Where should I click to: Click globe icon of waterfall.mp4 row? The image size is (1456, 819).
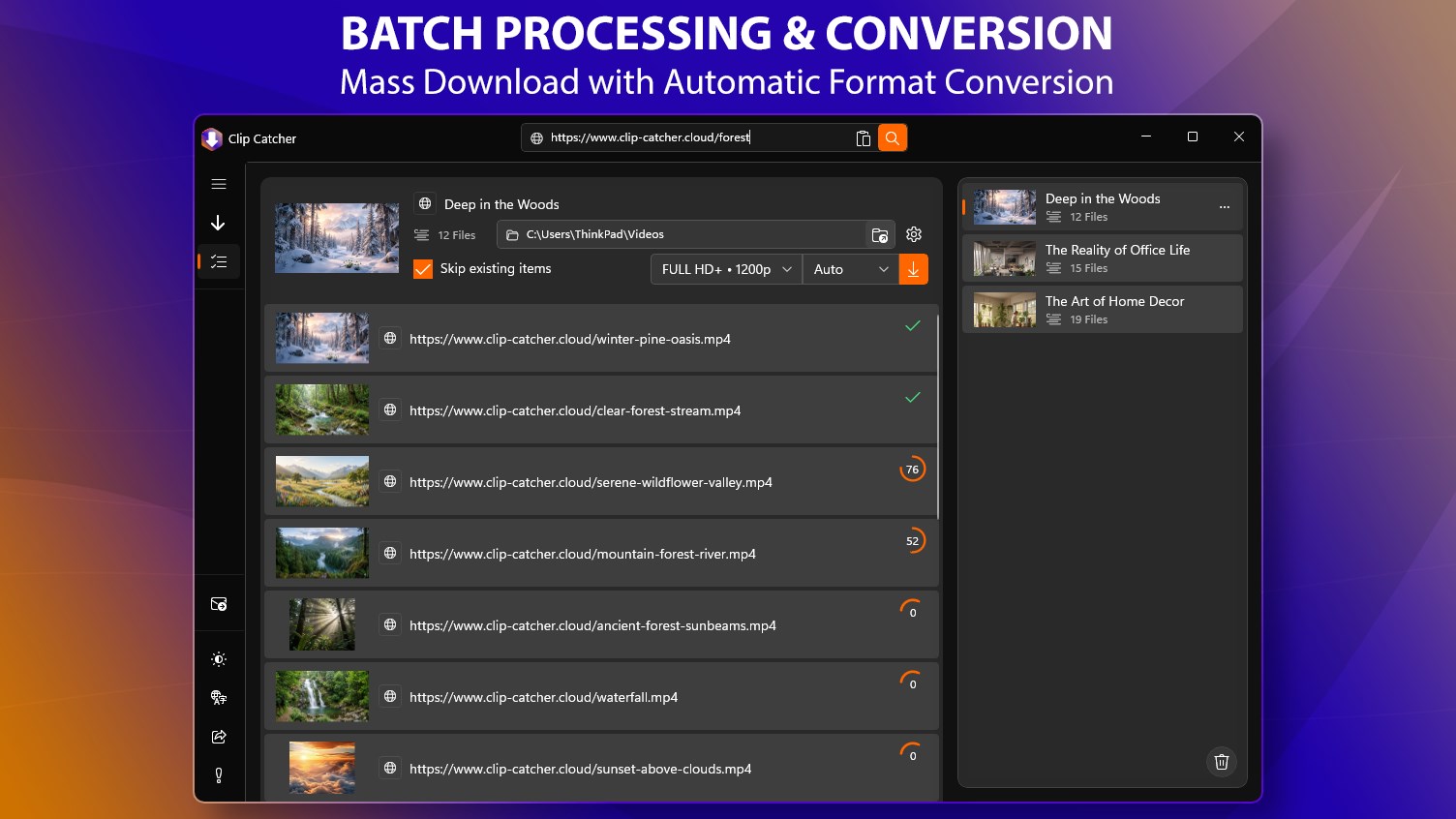[390, 696]
